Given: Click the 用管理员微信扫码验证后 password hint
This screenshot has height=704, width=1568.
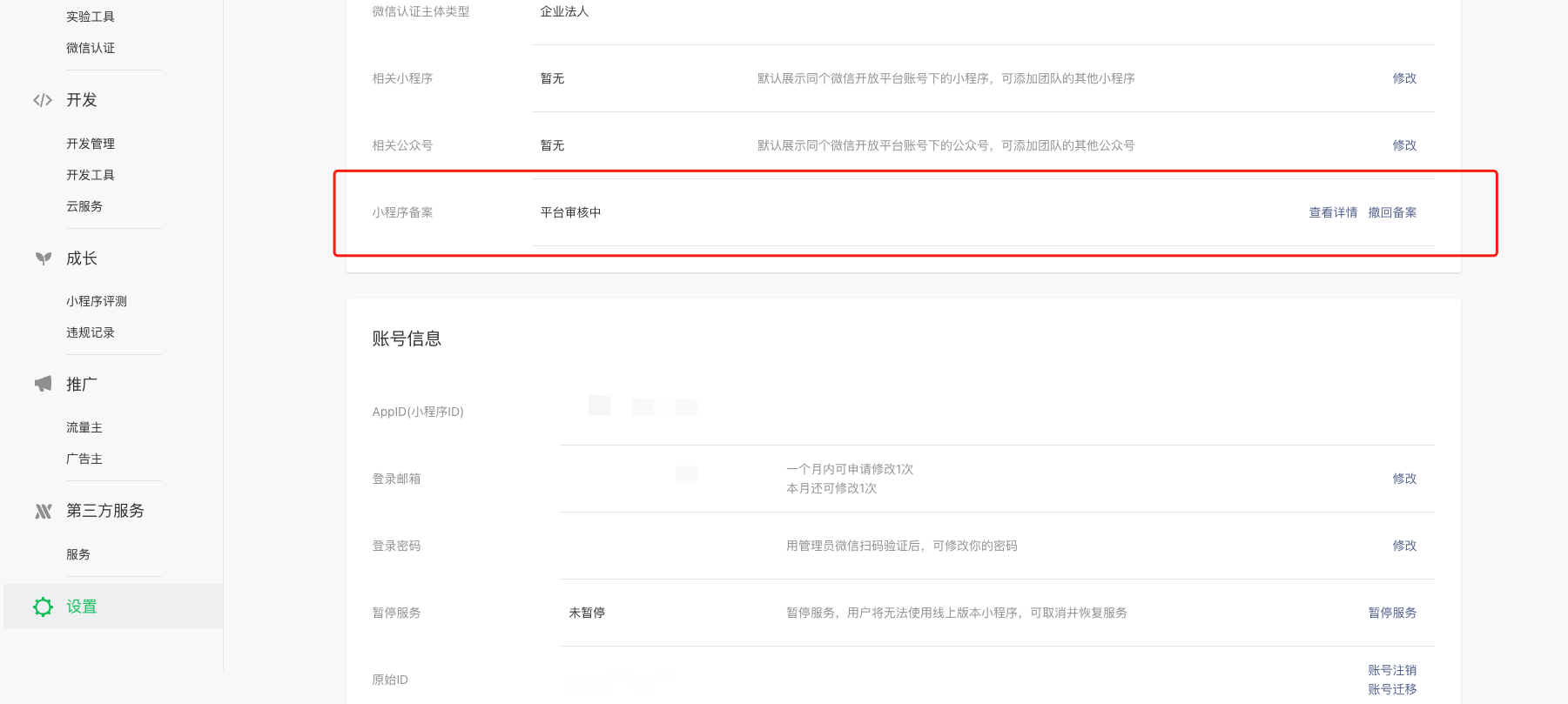Looking at the screenshot, I should click(x=902, y=546).
